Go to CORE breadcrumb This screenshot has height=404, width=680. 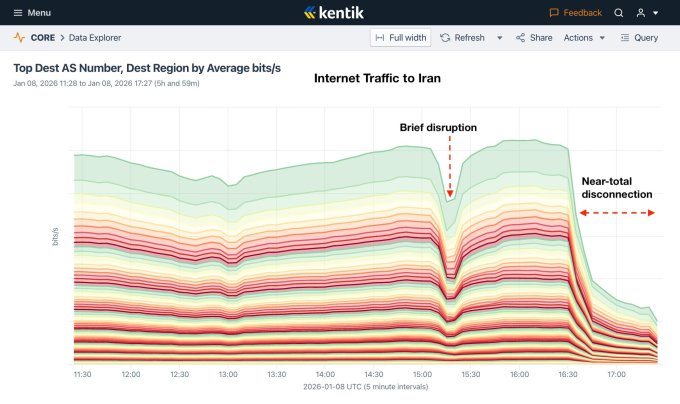point(44,37)
